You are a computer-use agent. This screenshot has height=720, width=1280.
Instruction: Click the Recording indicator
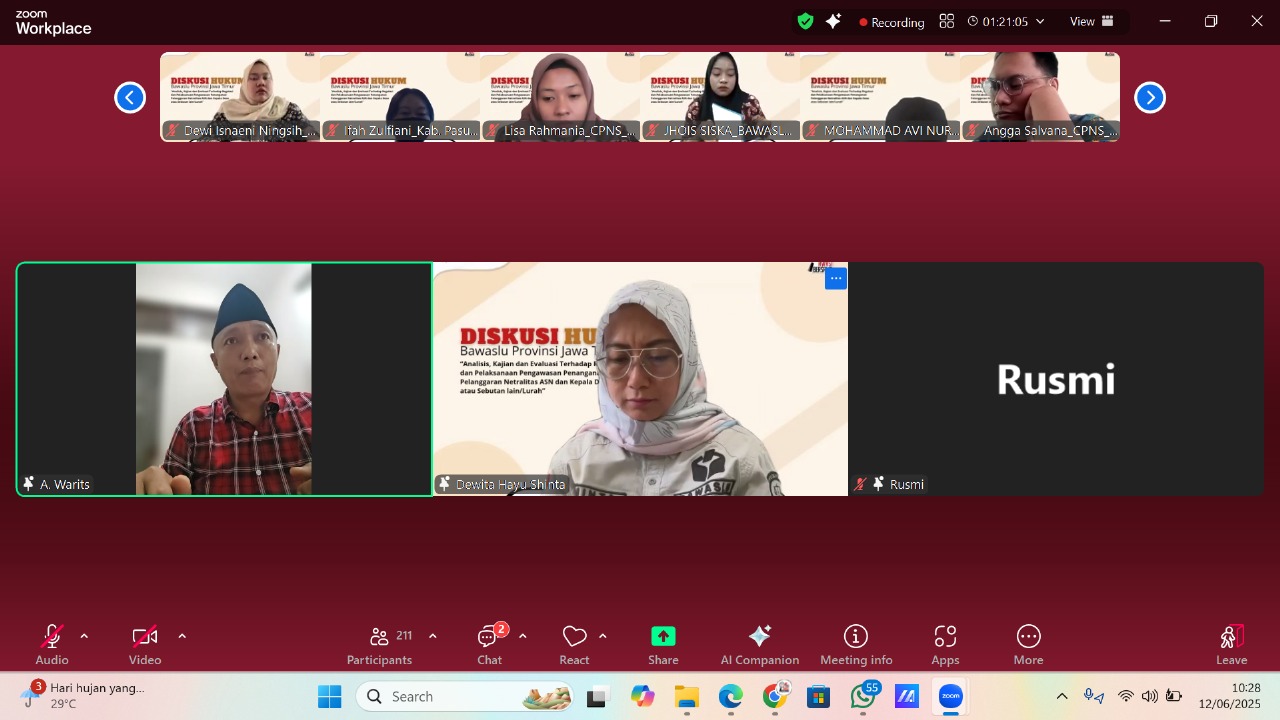pos(890,21)
